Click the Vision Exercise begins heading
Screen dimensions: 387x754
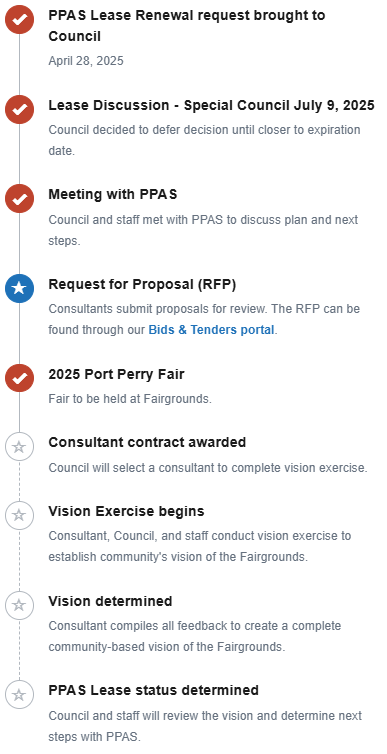click(126, 511)
